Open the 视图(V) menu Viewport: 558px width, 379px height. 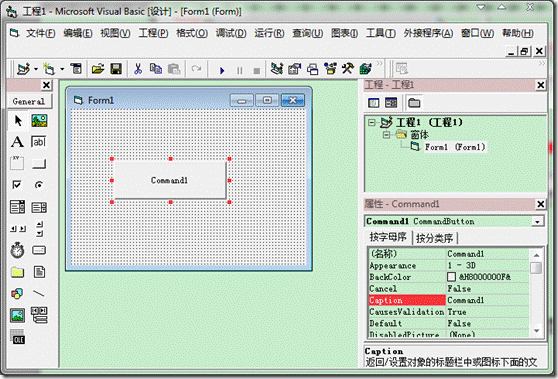pyautogui.click(x=115, y=33)
